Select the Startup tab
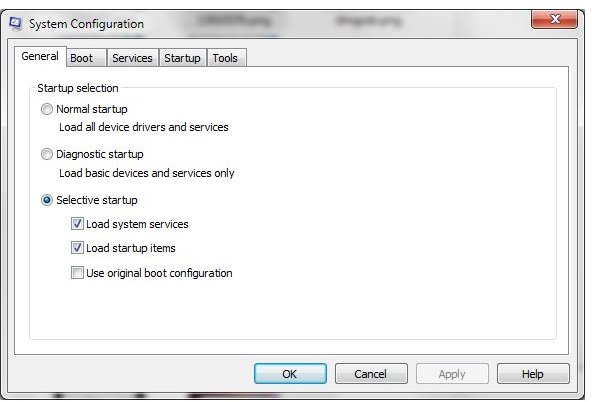 coord(182,58)
